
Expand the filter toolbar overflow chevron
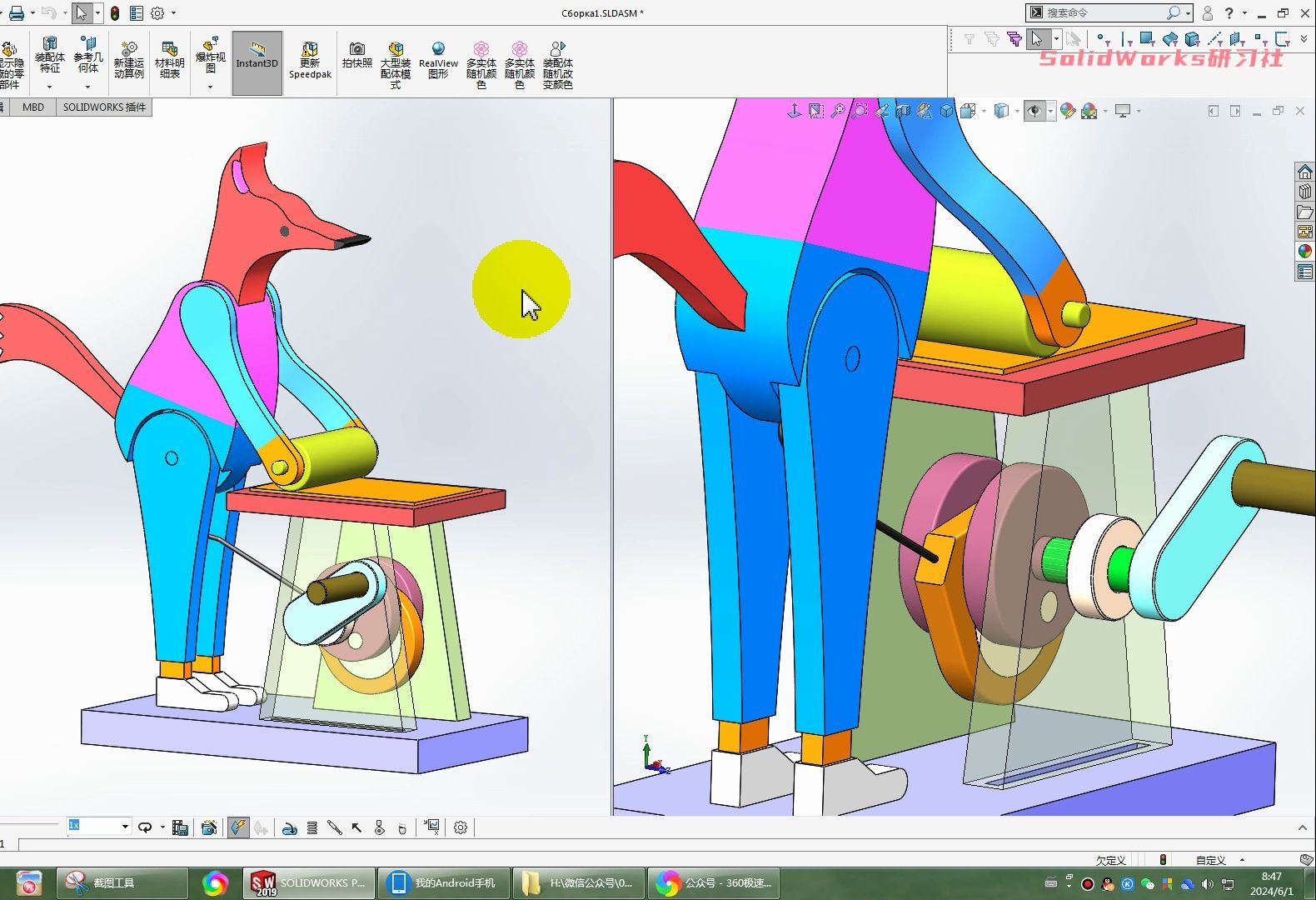[1304, 39]
